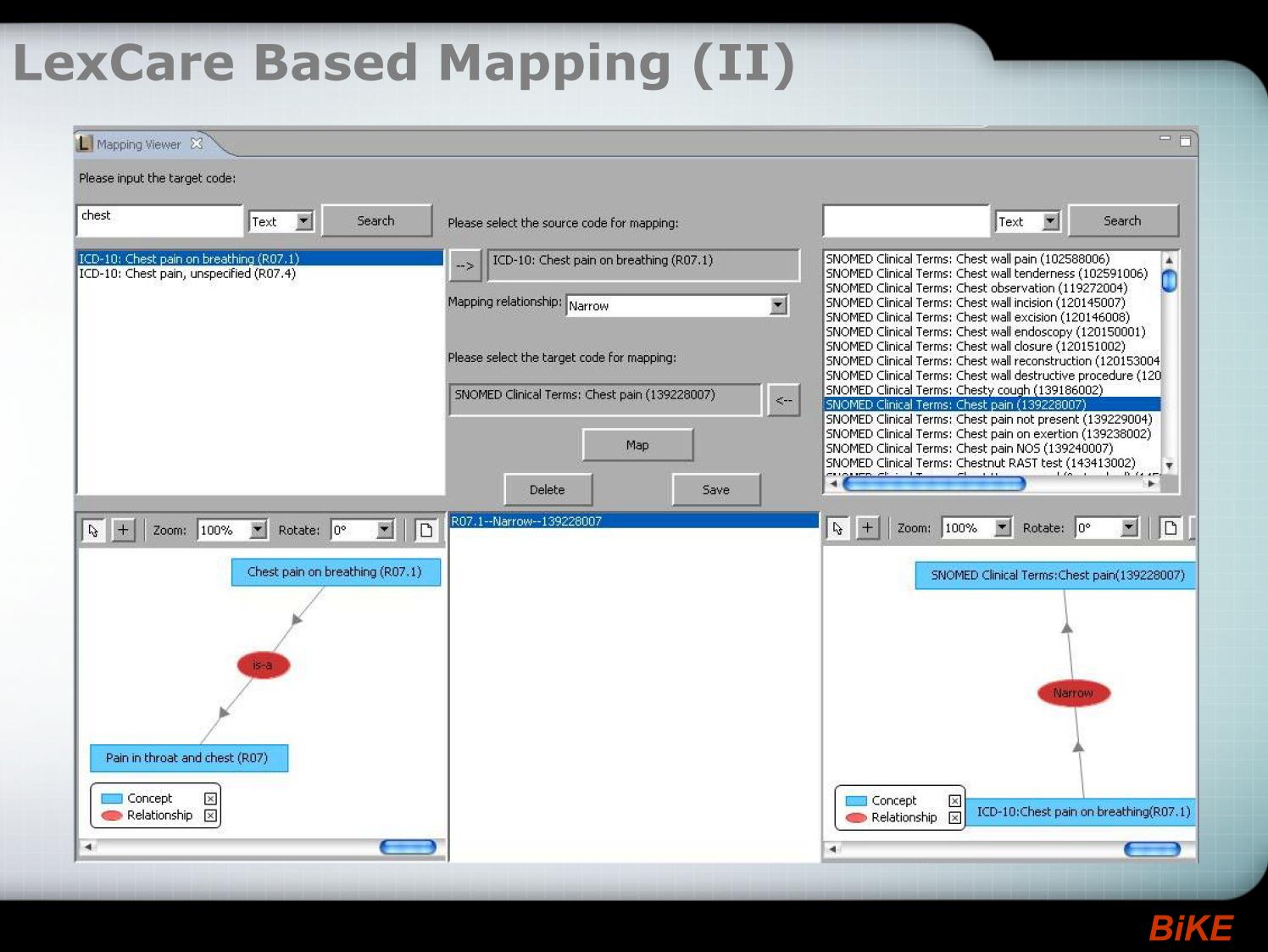
Task: Switch to Mapping Viewer tab
Action: tap(139, 144)
